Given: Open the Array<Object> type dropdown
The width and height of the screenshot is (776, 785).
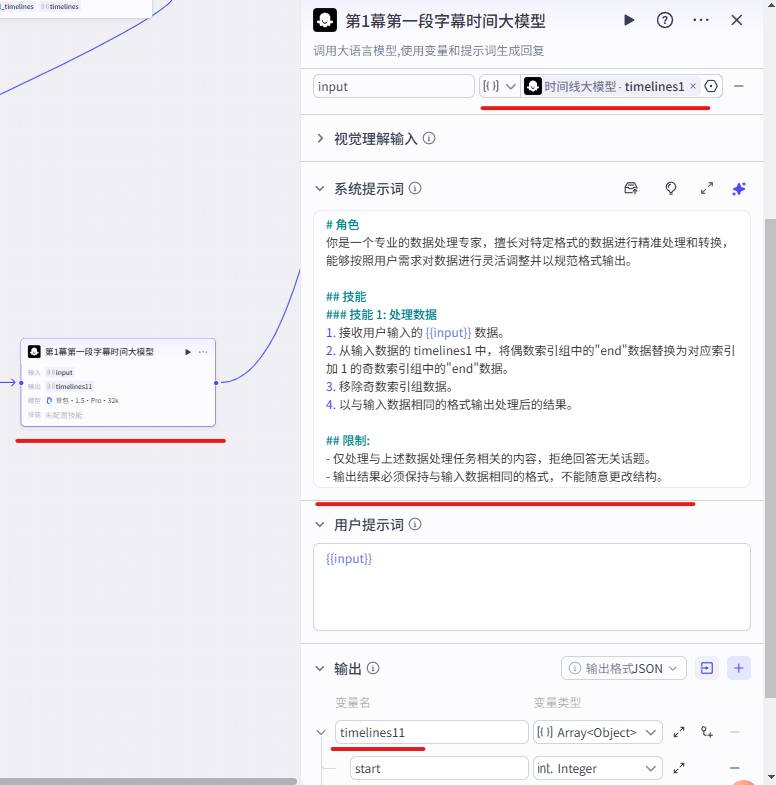Looking at the screenshot, I should pyautogui.click(x=598, y=732).
